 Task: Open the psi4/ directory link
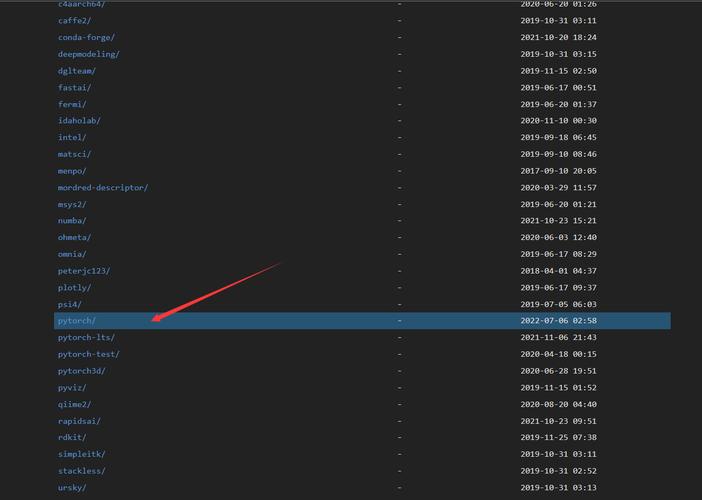click(70, 304)
